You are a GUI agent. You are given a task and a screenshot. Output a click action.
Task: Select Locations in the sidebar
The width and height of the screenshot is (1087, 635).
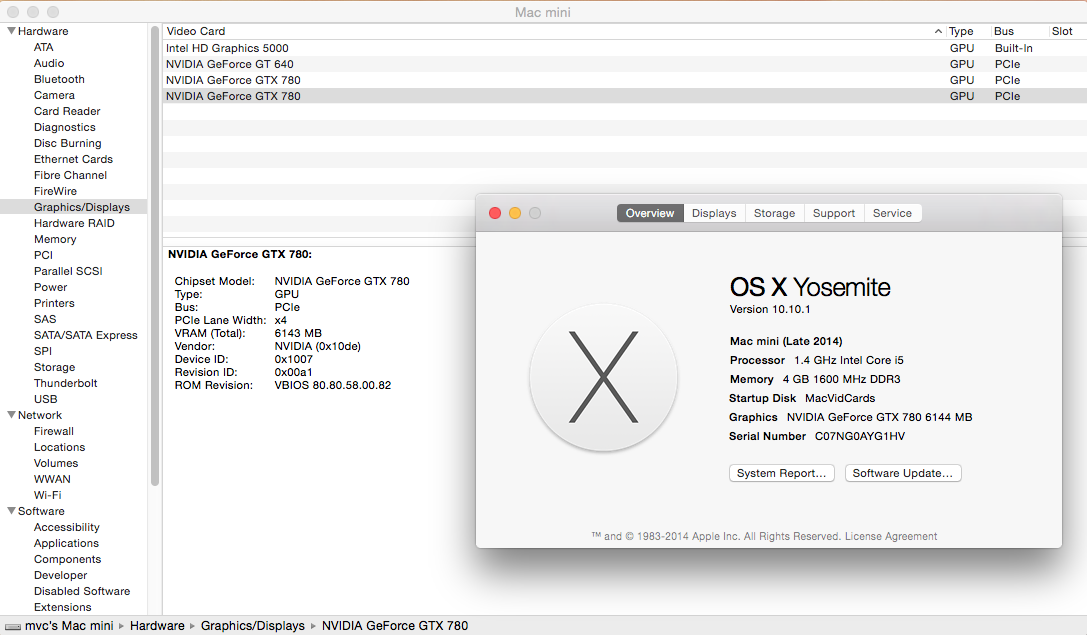(59, 447)
